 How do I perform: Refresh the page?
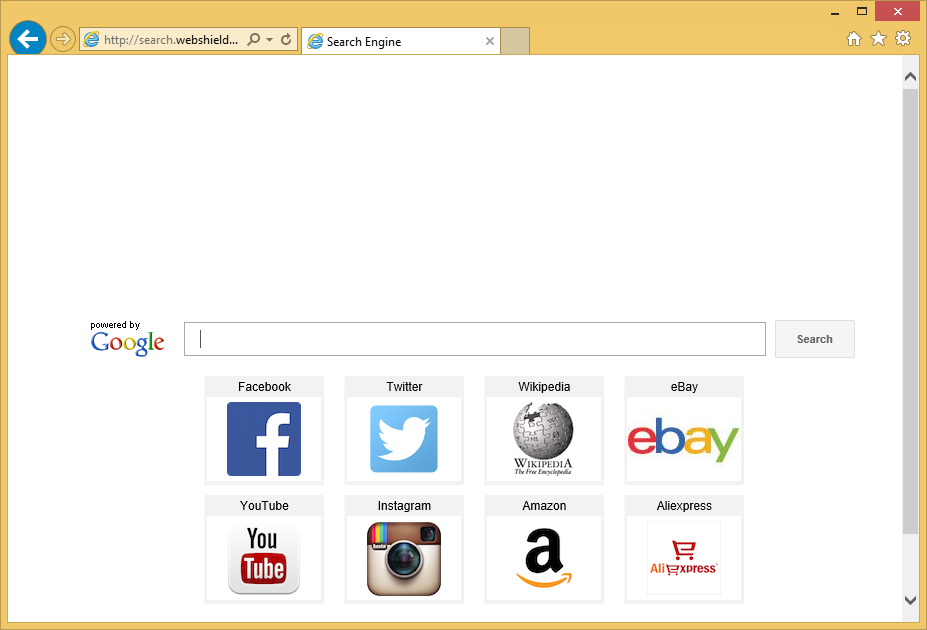(x=286, y=40)
